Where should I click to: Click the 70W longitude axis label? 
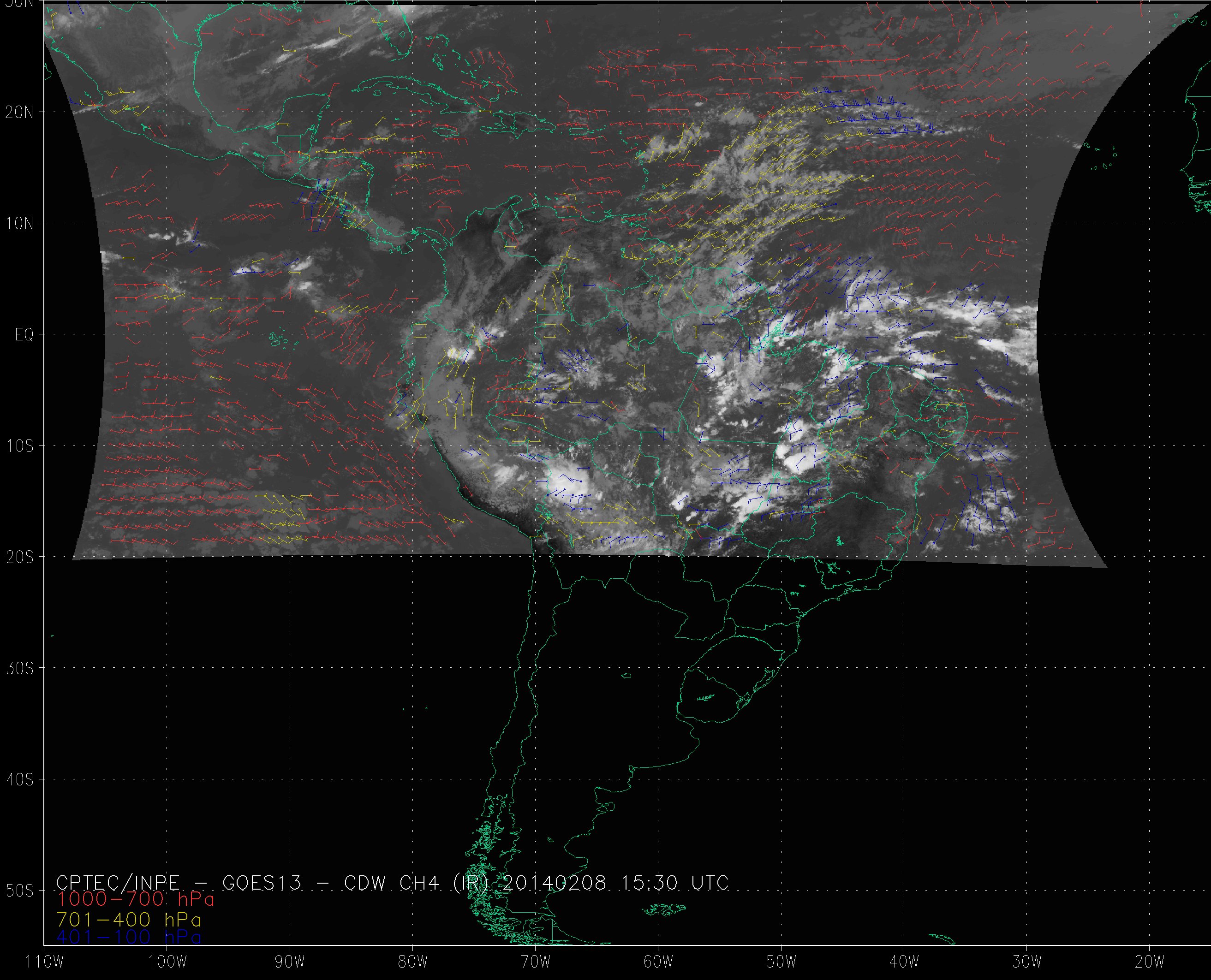coord(535,962)
